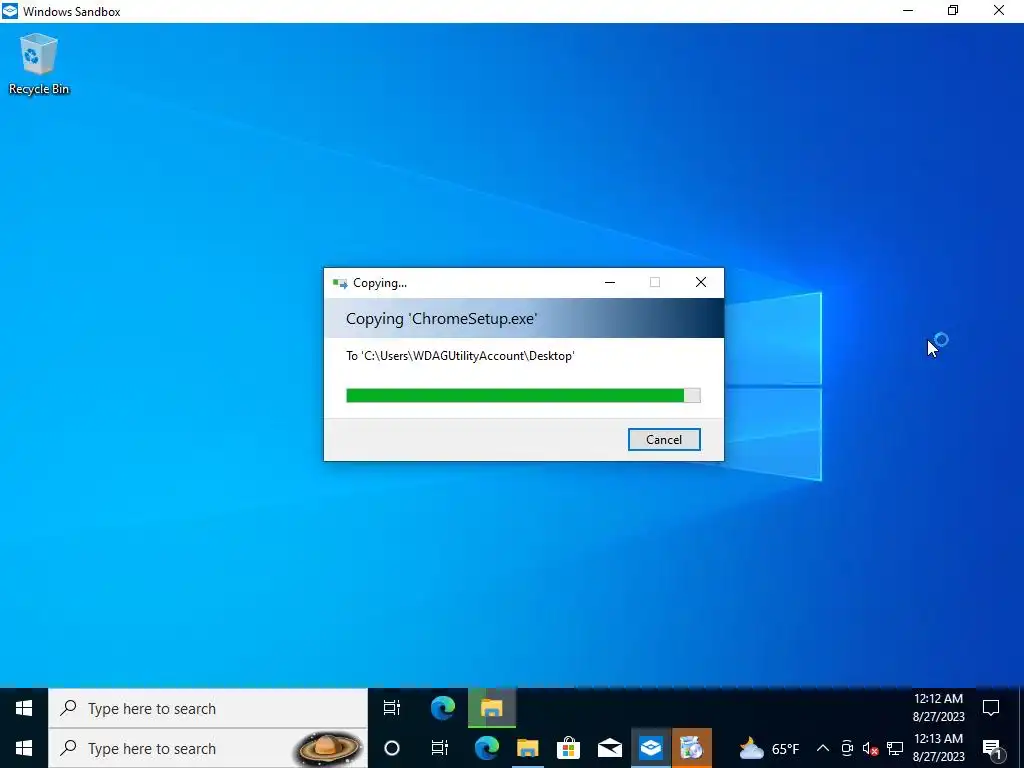Viewport: 1024px width, 768px height.
Task: Focus host taskbar search box
Action: coord(208,748)
